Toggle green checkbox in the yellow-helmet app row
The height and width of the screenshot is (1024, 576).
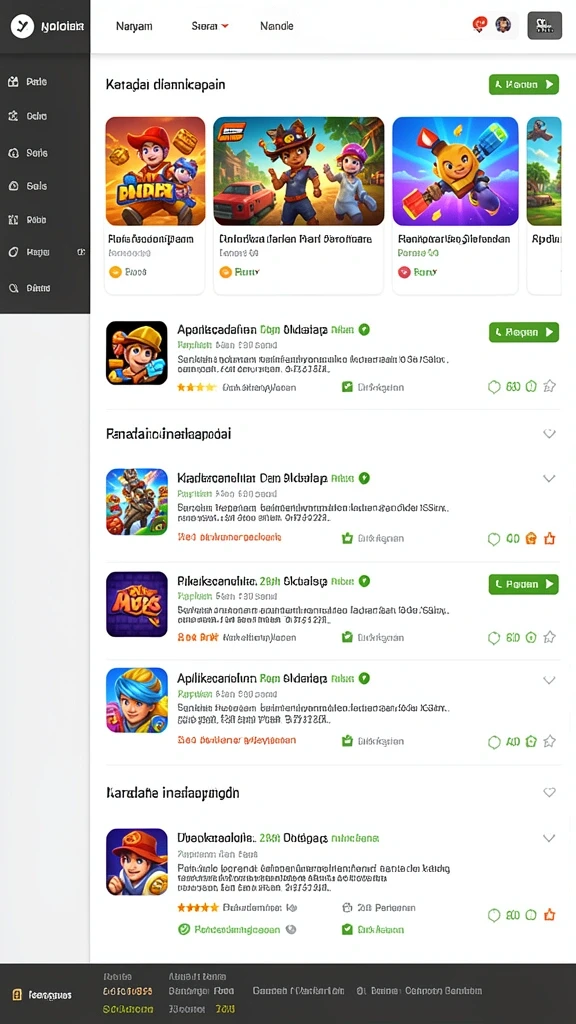click(347, 387)
